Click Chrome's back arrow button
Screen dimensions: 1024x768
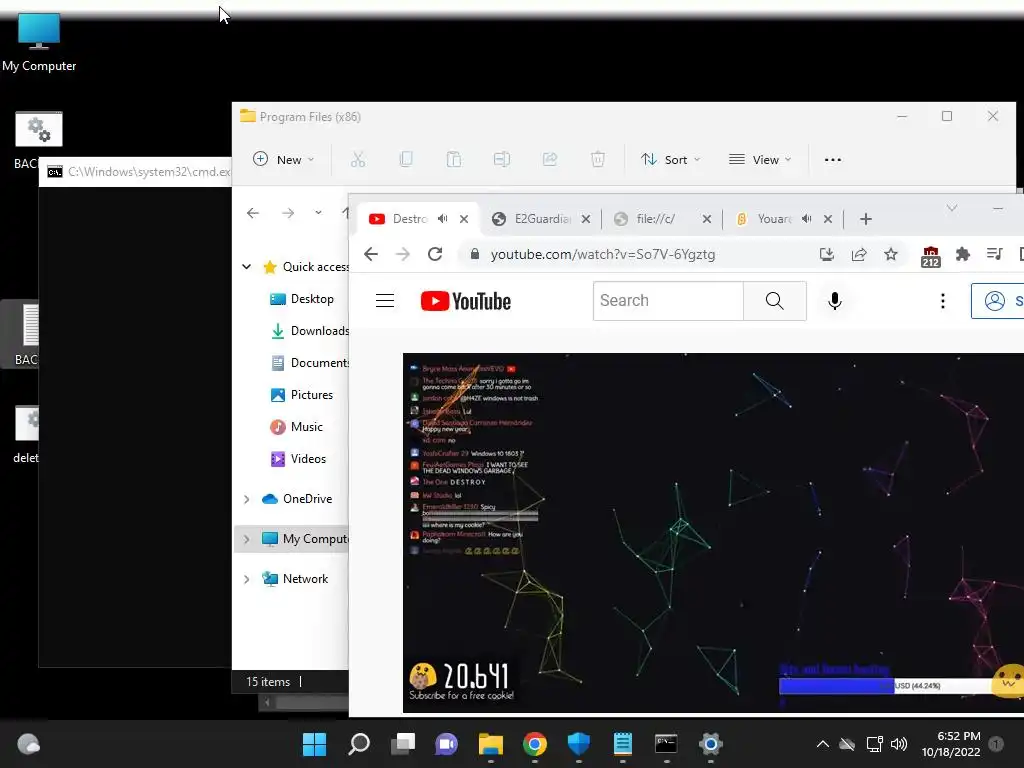371,254
